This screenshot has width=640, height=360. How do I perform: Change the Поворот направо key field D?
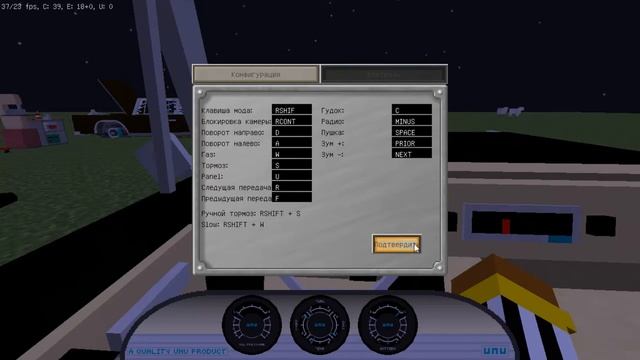292,132
